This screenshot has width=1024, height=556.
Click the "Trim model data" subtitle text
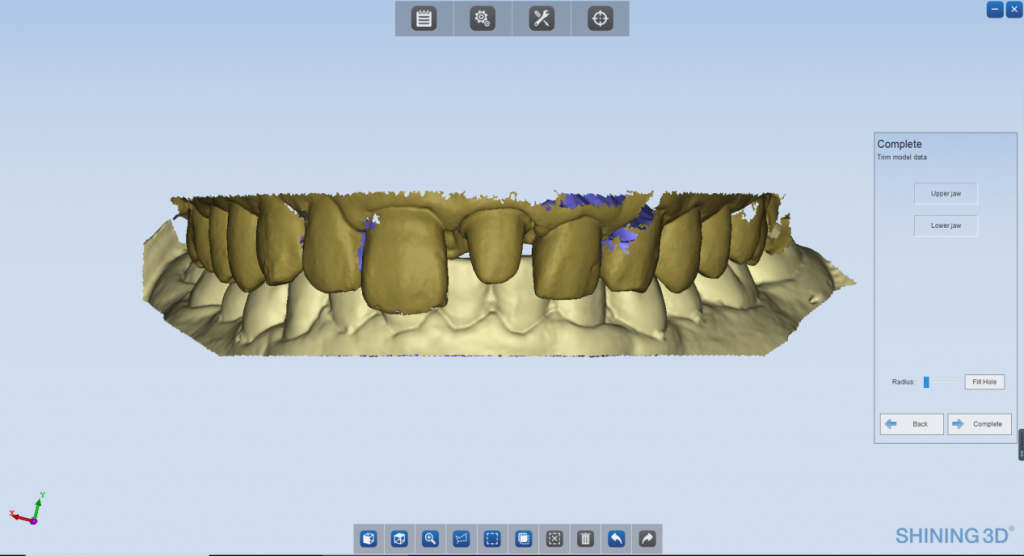[x=902, y=157]
